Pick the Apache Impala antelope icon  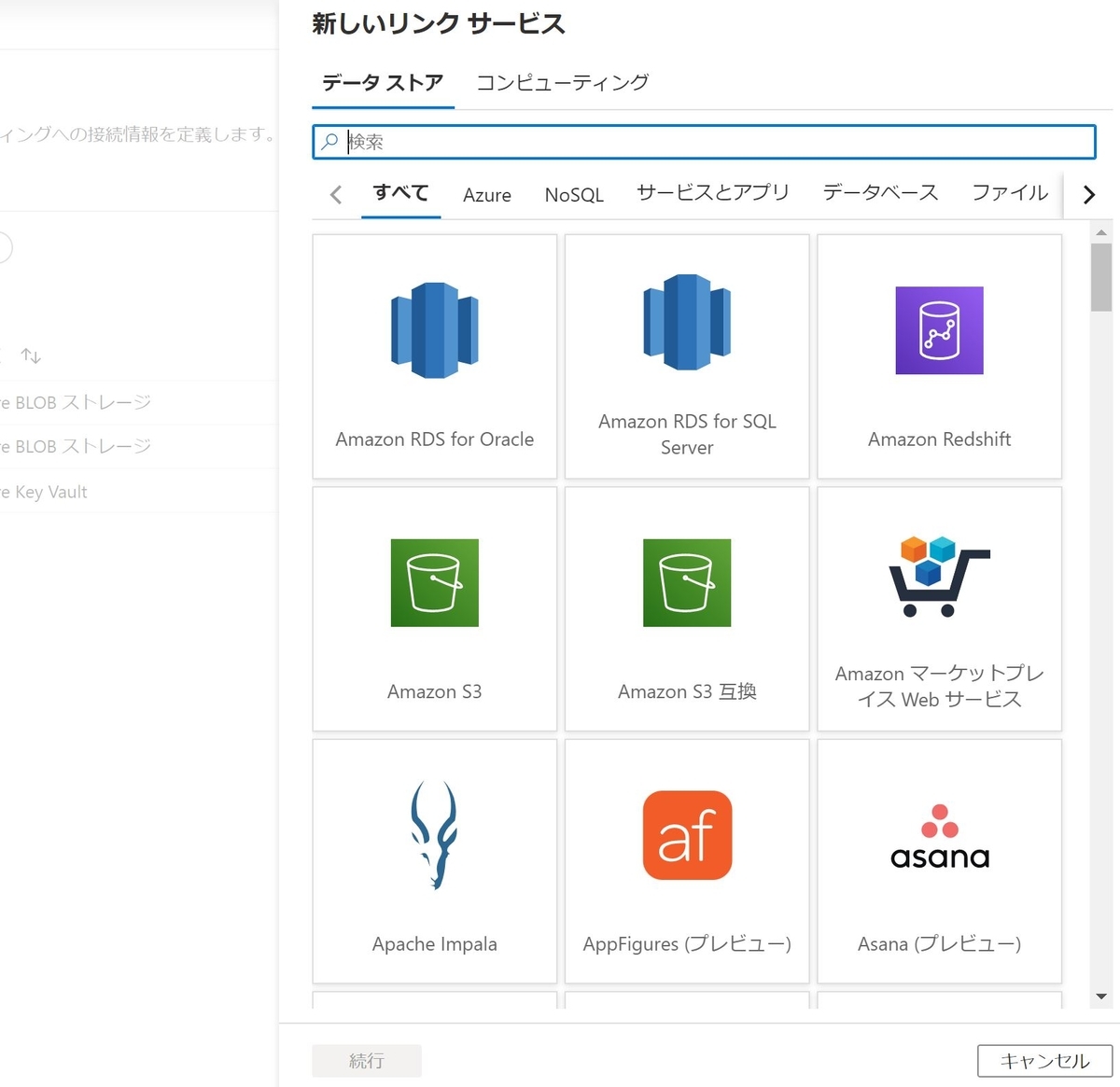[x=435, y=835]
